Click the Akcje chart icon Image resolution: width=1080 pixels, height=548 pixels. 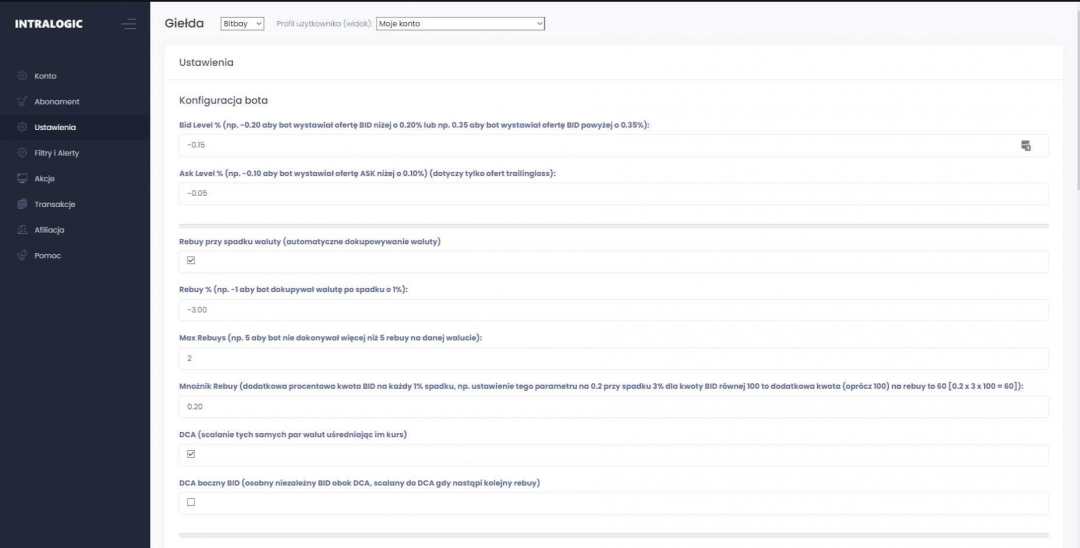(22, 179)
